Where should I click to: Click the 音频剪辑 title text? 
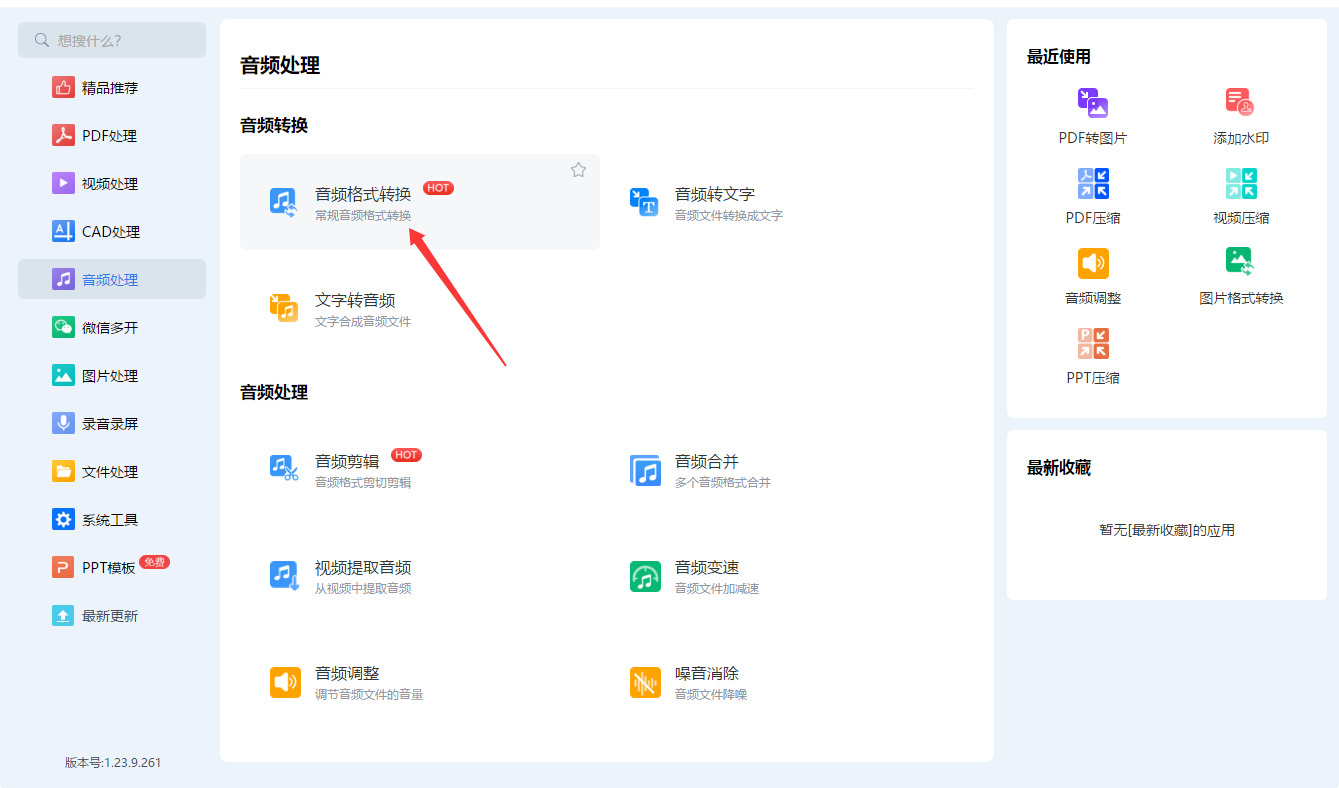[347, 461]
